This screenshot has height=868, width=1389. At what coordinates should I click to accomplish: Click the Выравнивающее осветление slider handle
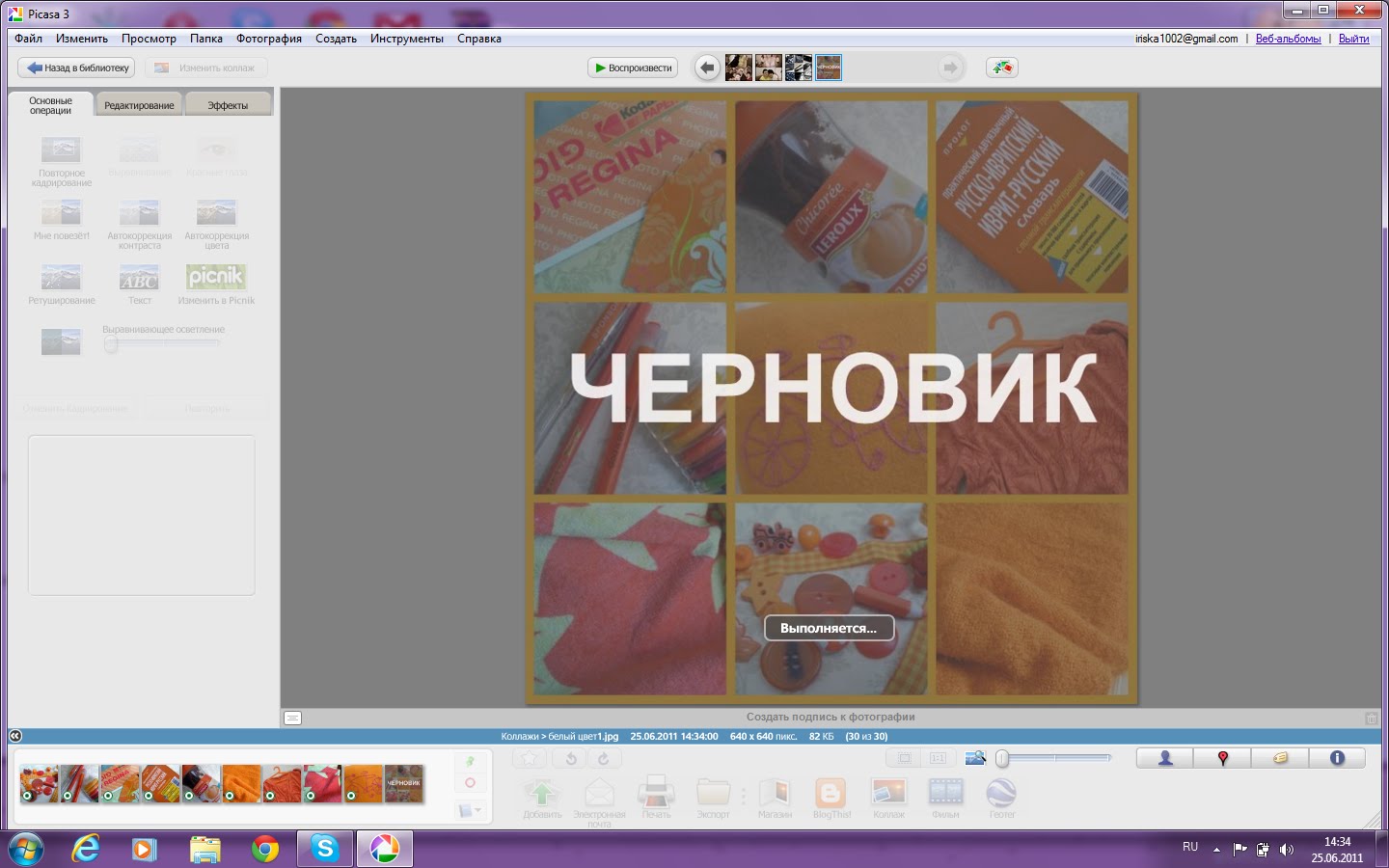coord(111,344)
